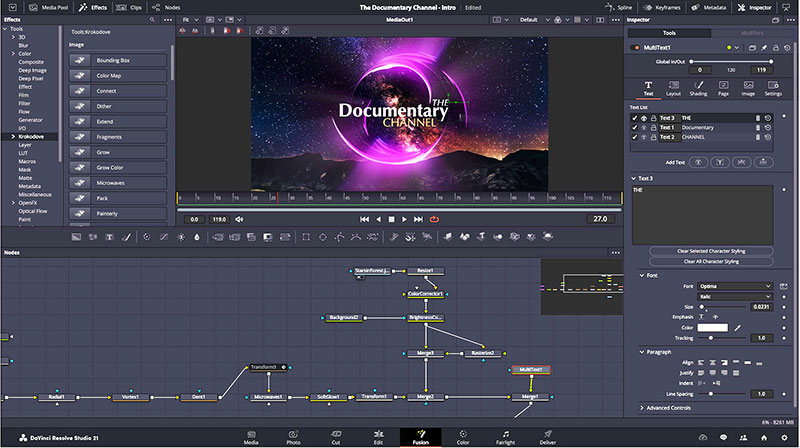Select the Paint brush tool in the node toolbar
The height and width of the screenshot is (448, 800).
click(127, 237)
